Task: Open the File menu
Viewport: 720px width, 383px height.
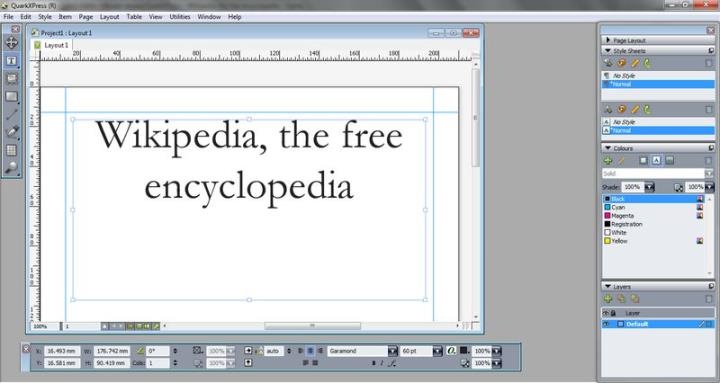Action: [x=8, y=17]
